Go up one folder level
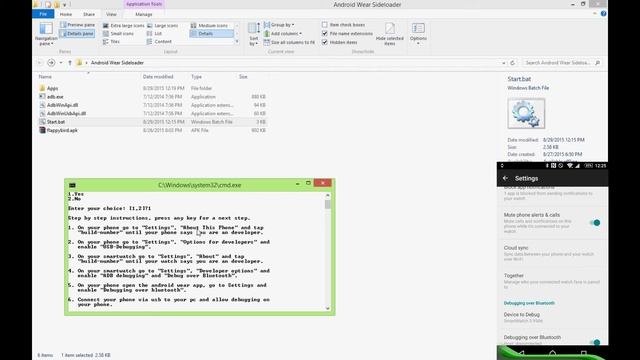Viewport: 640px width, 360px height. [70, 63]
